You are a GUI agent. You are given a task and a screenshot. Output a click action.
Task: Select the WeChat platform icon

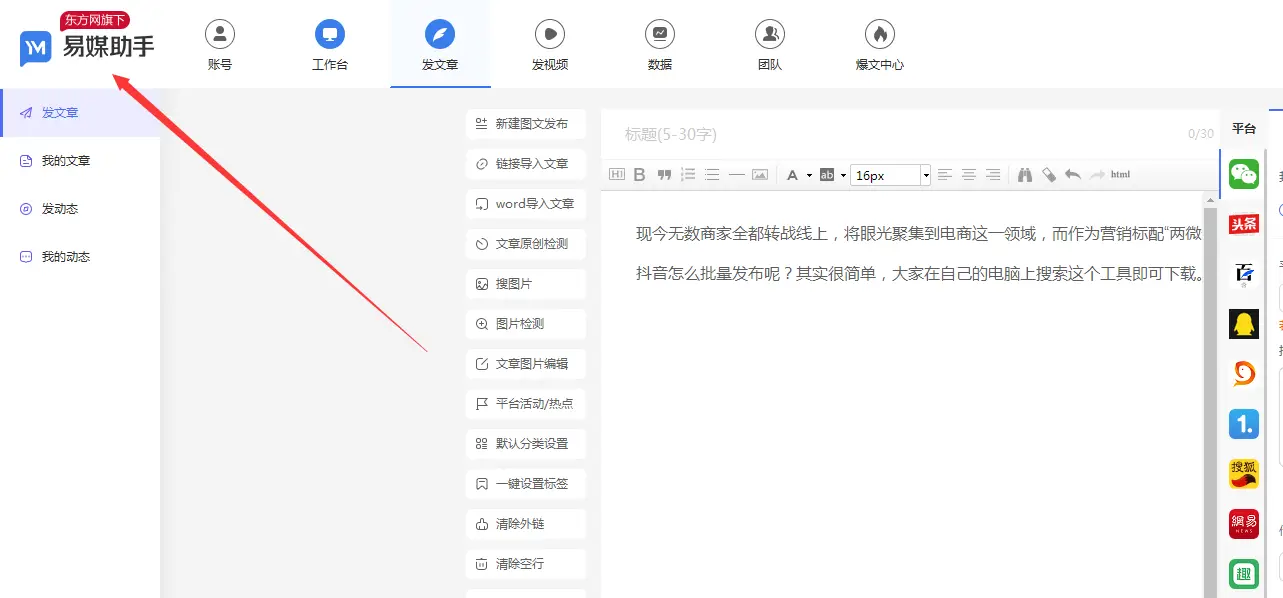point(1244,174)
